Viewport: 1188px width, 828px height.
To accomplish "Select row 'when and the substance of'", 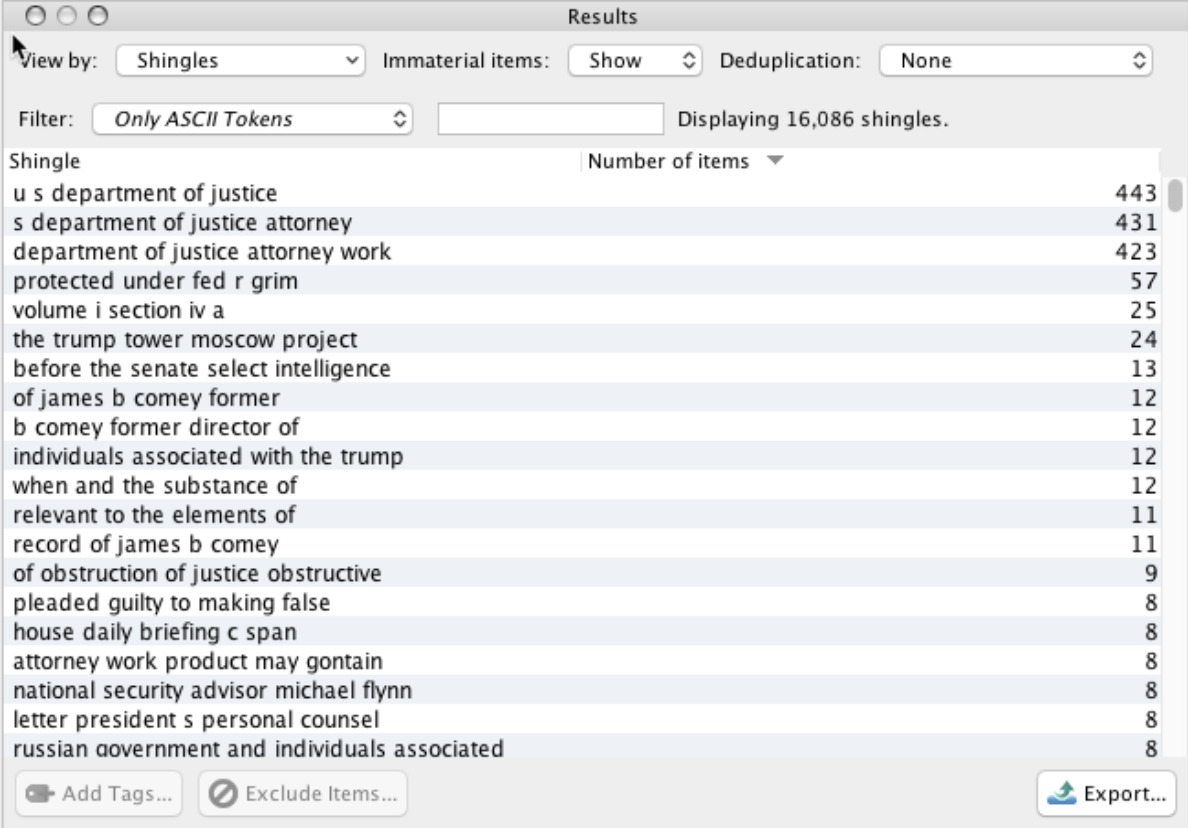I will [582, 486].
